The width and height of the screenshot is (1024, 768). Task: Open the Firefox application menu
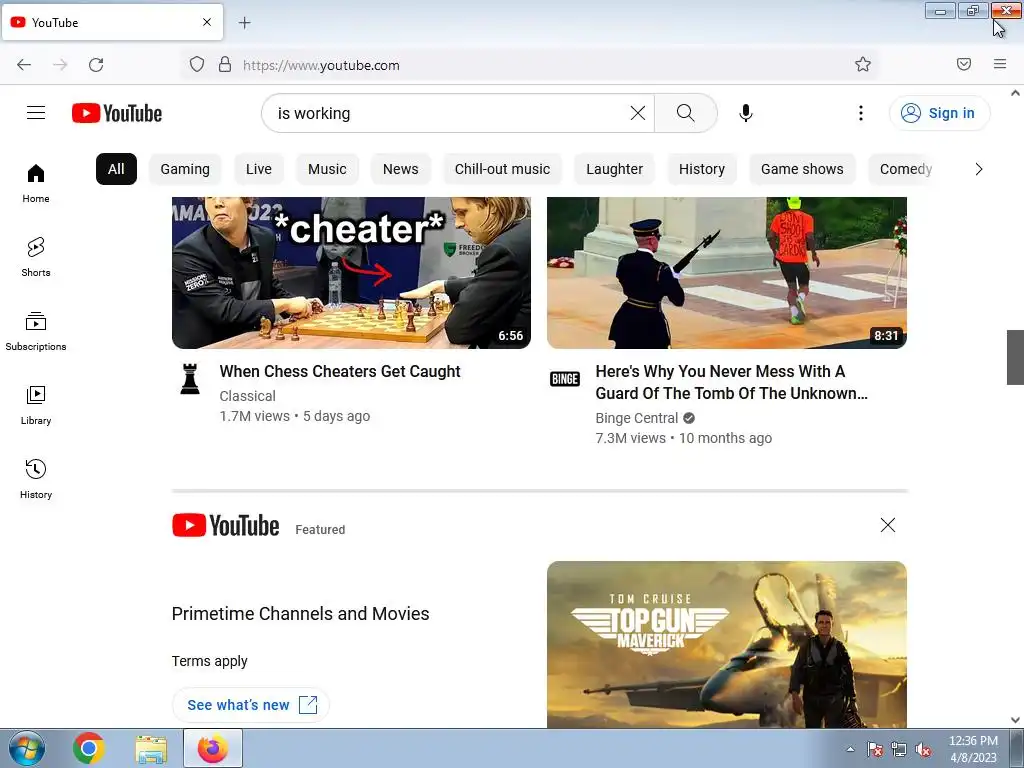pos(1000,64)
